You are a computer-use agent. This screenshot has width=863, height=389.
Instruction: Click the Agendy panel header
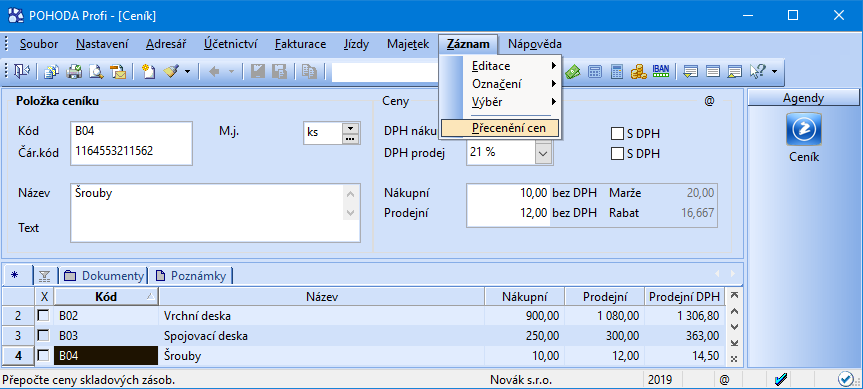(804, 98)
